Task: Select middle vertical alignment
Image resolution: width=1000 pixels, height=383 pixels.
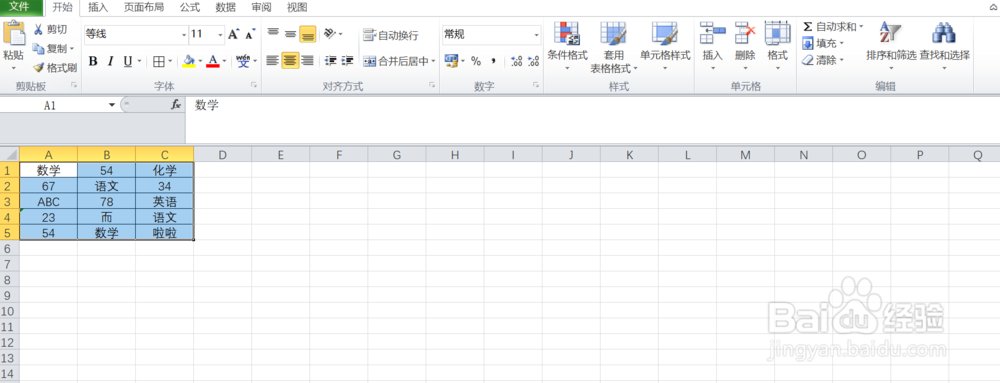Action: click(x=290, y=34)
